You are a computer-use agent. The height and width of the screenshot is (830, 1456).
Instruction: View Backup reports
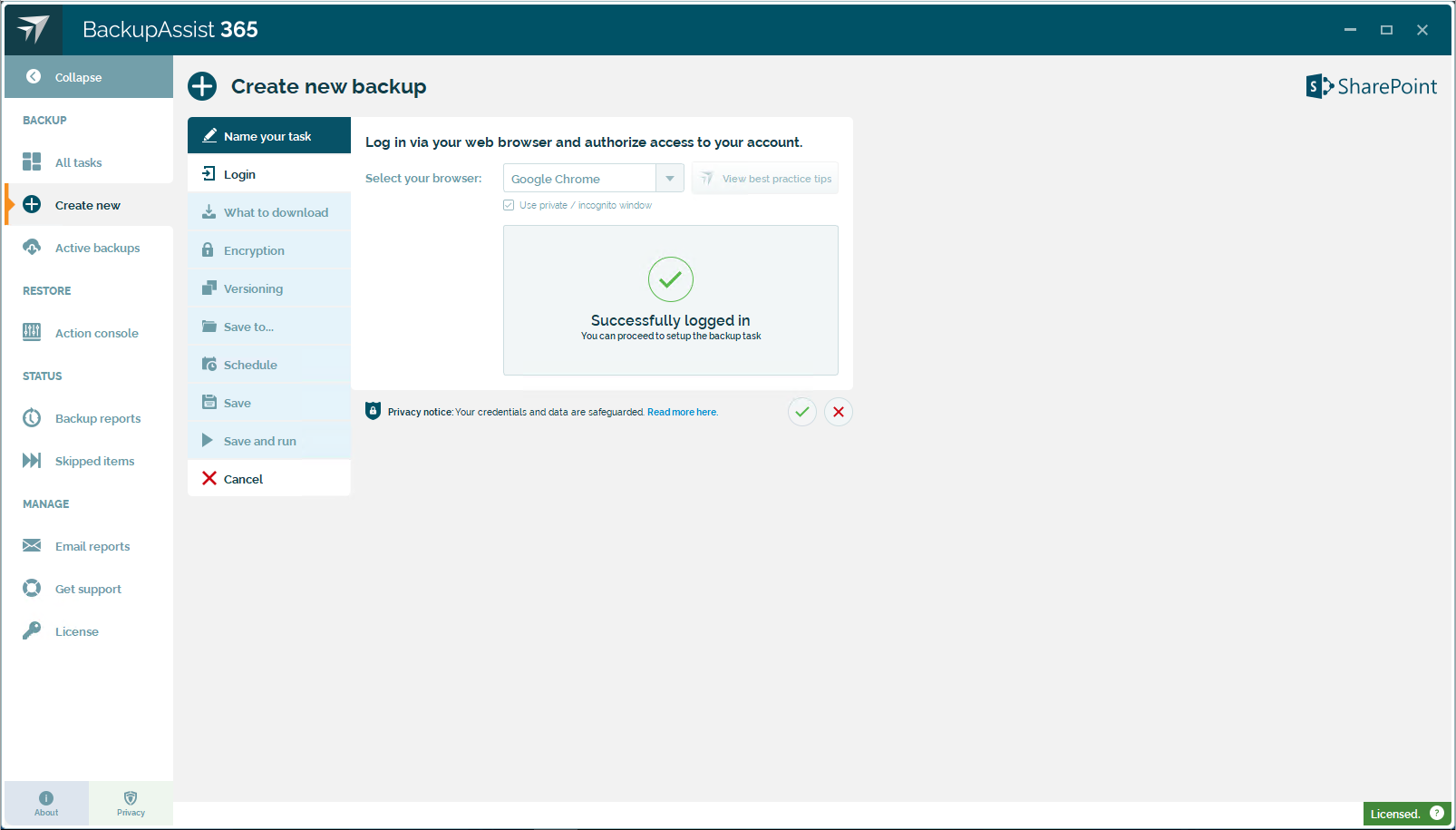pos(89,418)
